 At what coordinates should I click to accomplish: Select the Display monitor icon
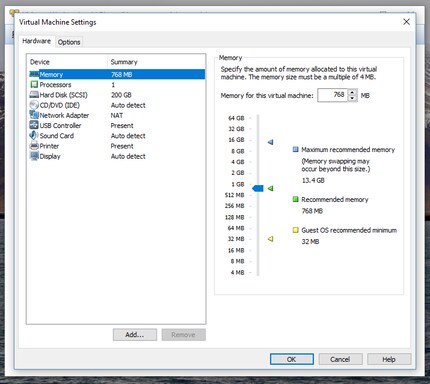(34, 156)
